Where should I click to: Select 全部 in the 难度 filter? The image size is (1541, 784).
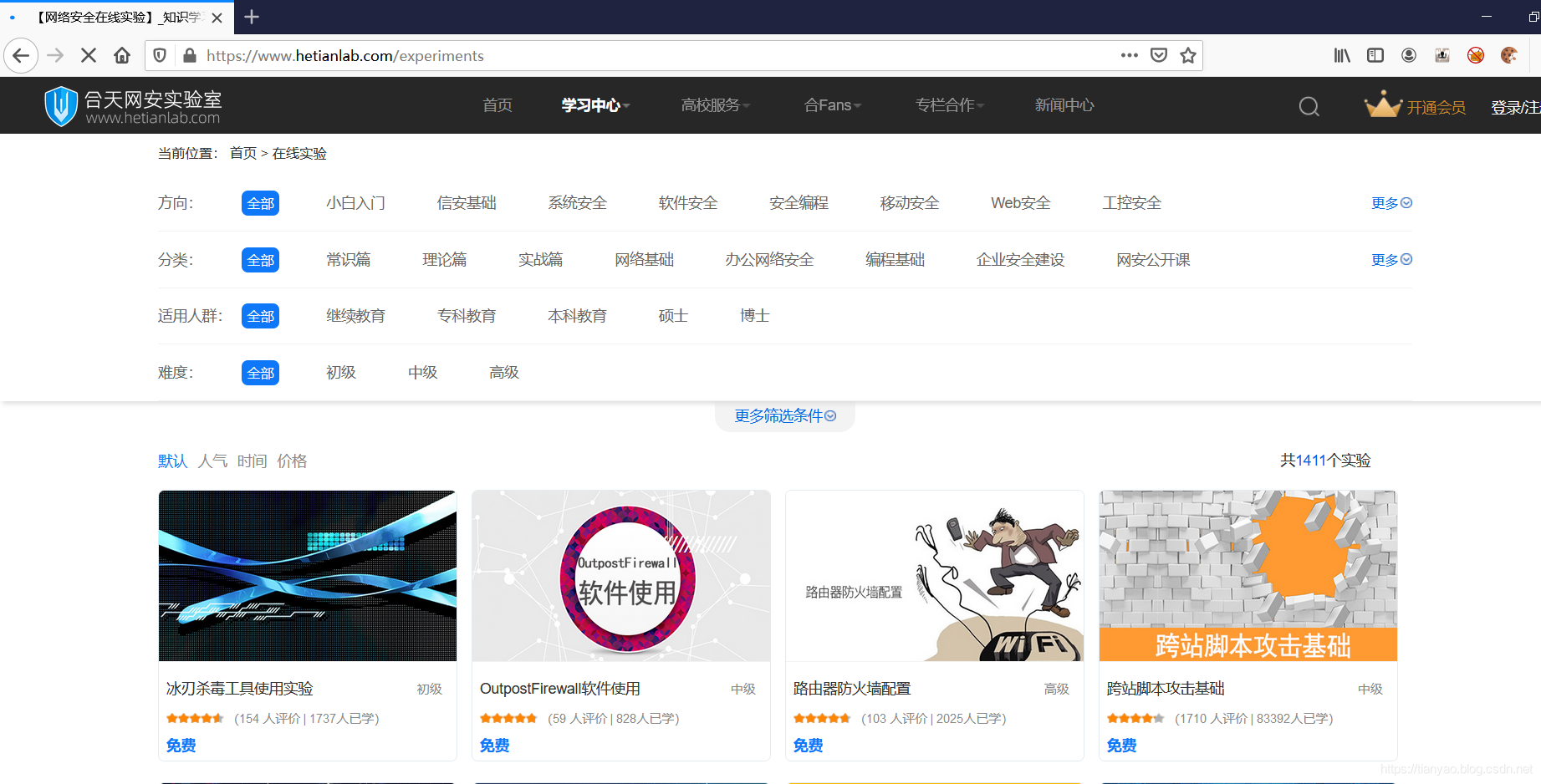tap(260, 373)
